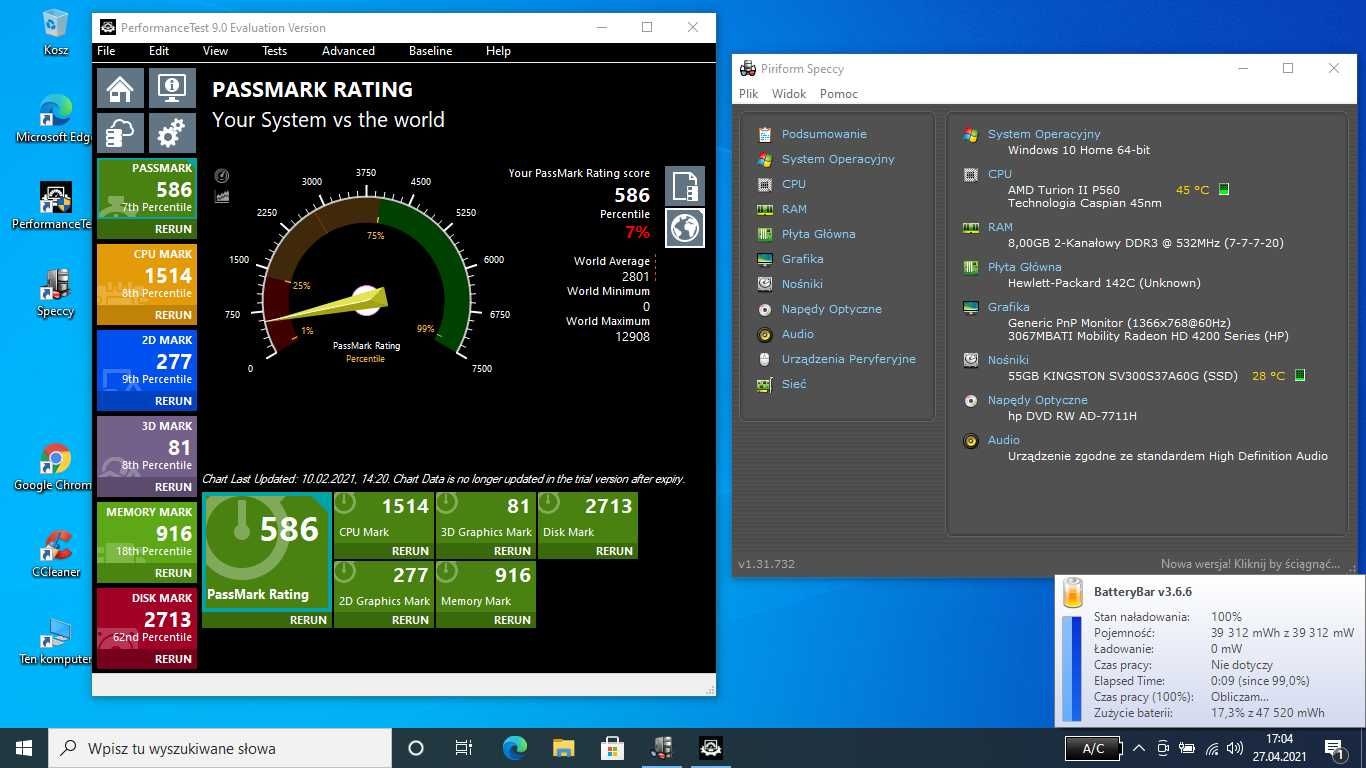Select Audio in Speccy sidebar
Screen dimensions: 1366x768
[x=798, y=334]
